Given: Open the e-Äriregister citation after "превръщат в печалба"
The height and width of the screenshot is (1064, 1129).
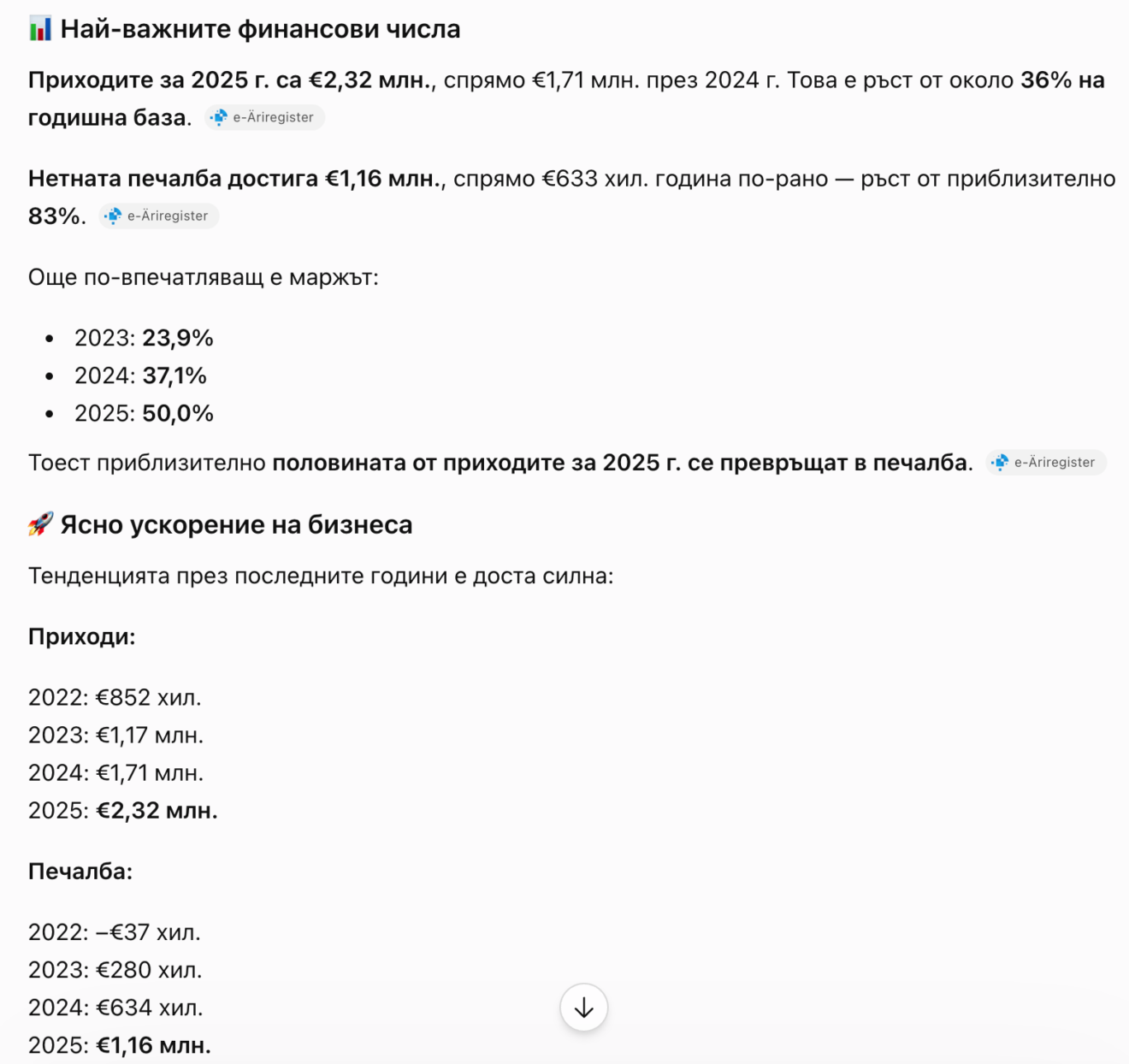Looking at the screenshot, I should click(1046, 462).
